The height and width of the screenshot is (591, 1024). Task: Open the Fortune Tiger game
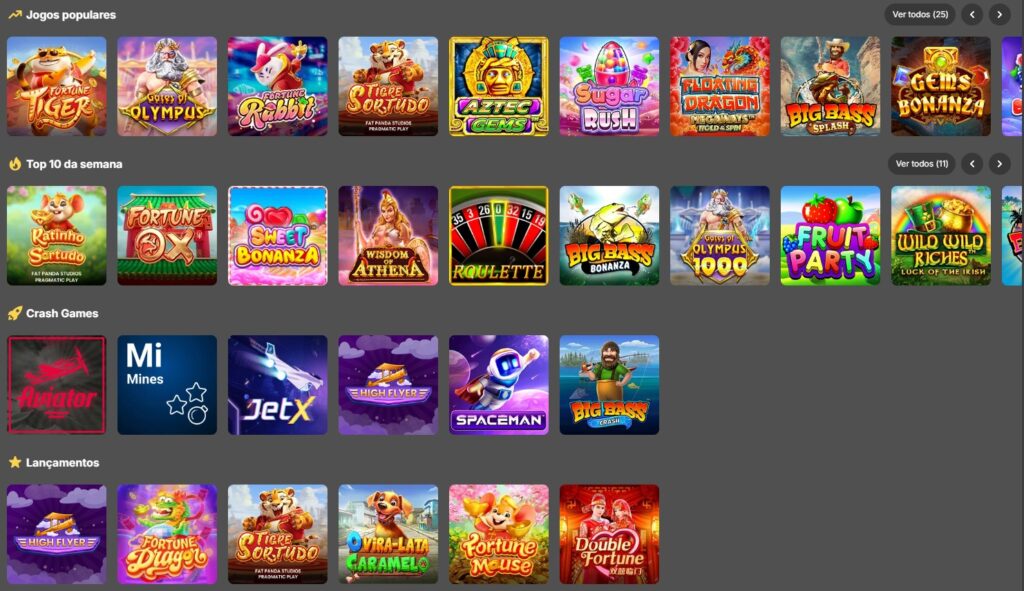(x=57, y=86)
